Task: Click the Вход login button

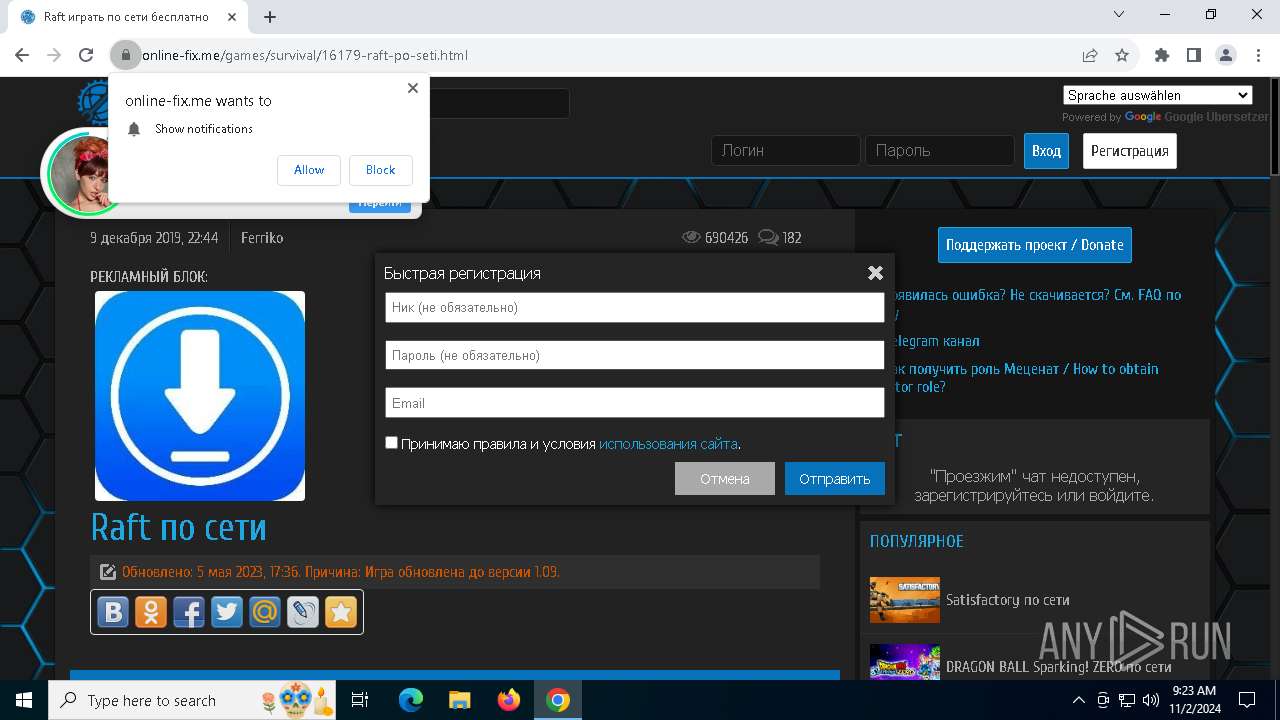Action: (x=1046, y=151)
